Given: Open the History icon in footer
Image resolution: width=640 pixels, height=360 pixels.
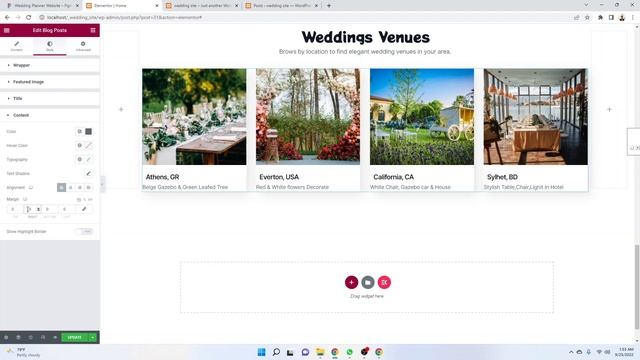Looking at the screenshot, I should click(x=31, y=338).
